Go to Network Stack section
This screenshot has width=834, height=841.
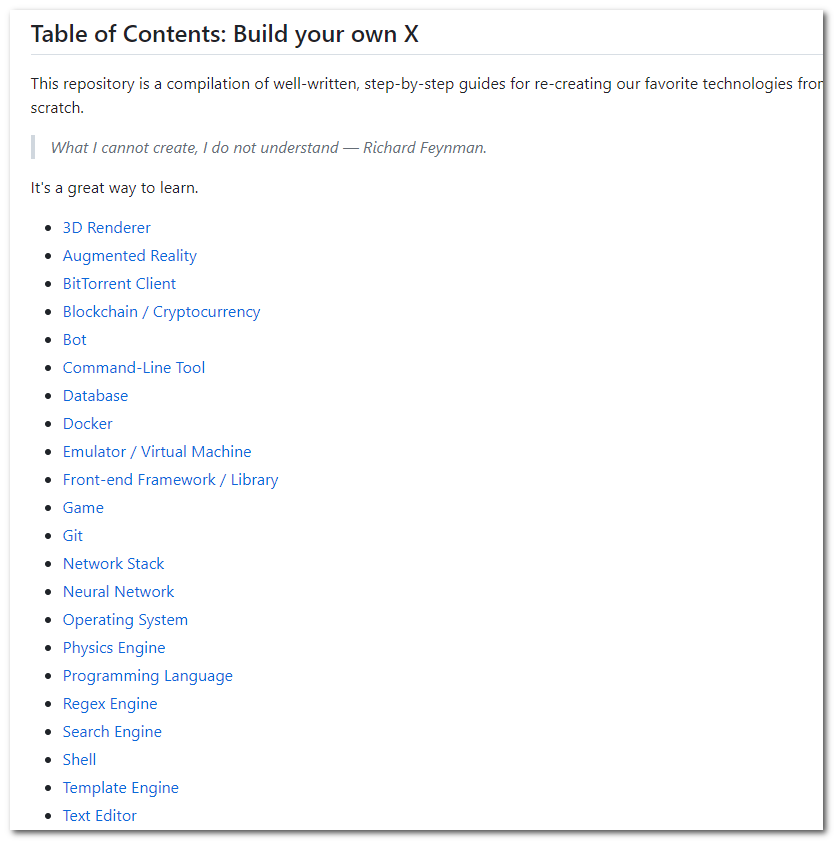(113, 564)
